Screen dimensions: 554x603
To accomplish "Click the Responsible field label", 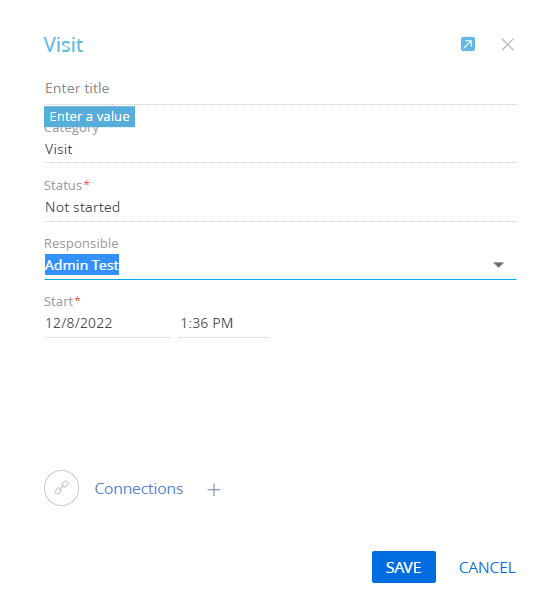I will pyautogui.click(x=81, y=243).
